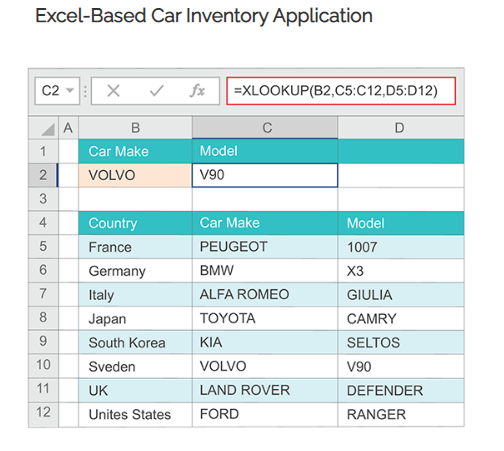Select the cell 'Italy'

click(135, 294)
